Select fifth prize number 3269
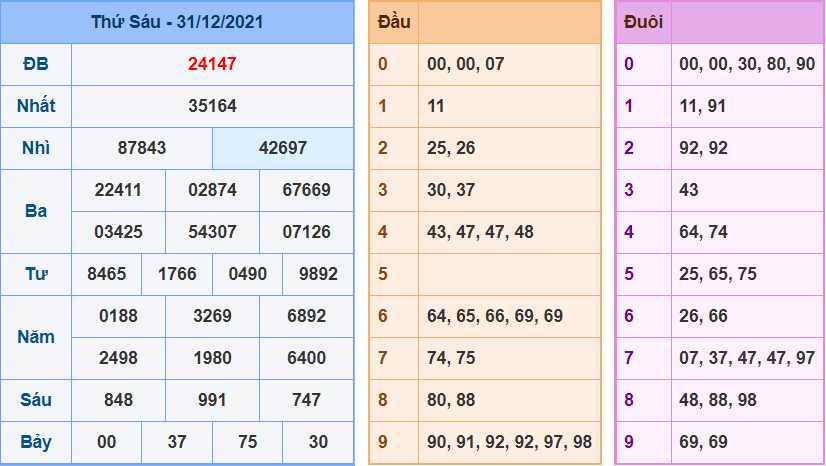The width and height of the screenshot is (826, 466). pos(212,316)
